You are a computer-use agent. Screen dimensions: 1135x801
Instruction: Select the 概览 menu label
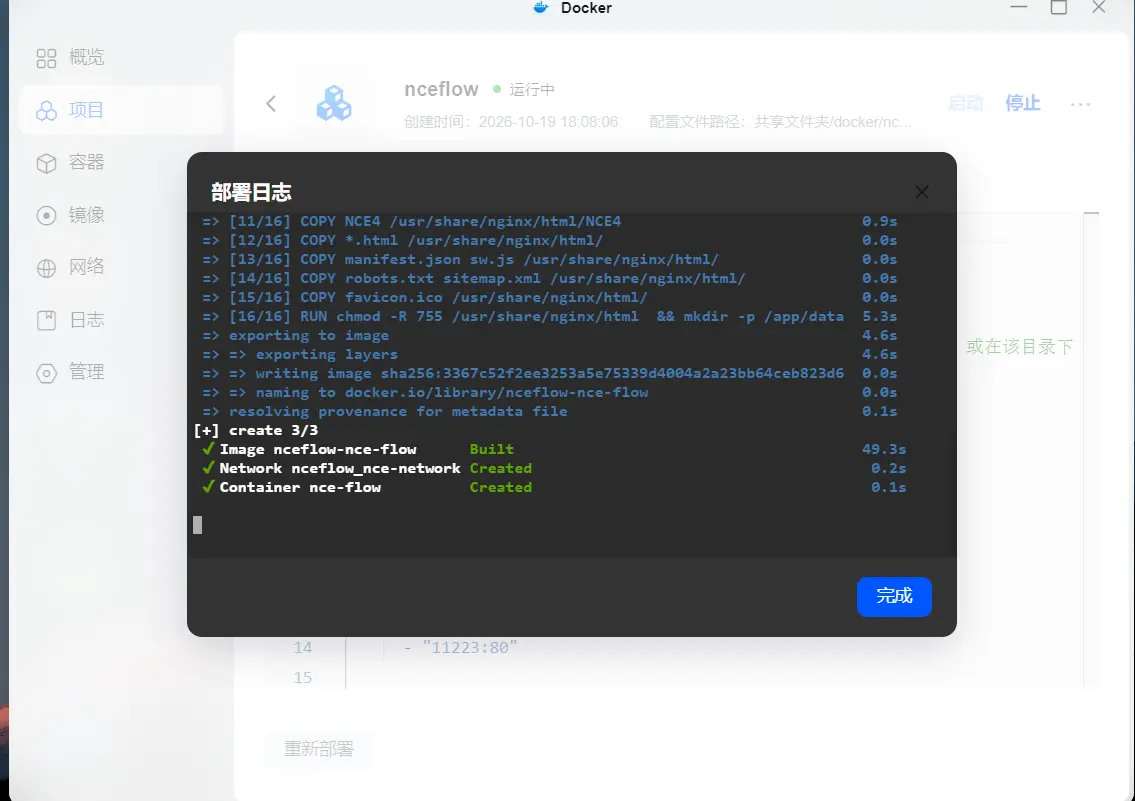87,57
